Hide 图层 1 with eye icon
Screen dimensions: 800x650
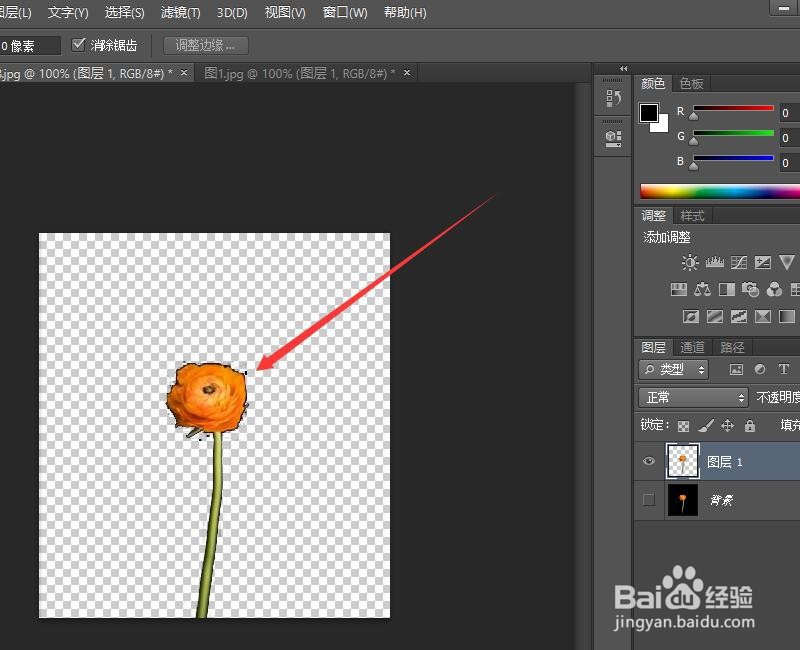tap(648, 461)
